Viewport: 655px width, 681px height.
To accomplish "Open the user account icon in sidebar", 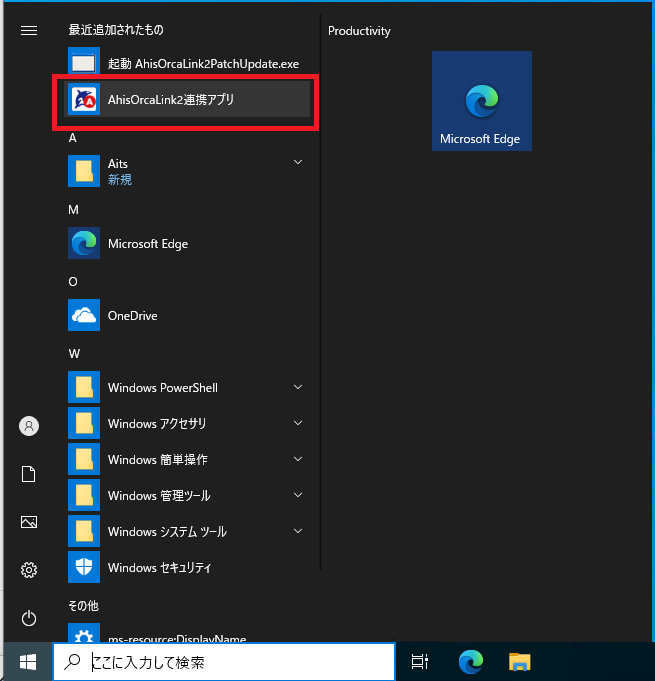I will 29,426.
